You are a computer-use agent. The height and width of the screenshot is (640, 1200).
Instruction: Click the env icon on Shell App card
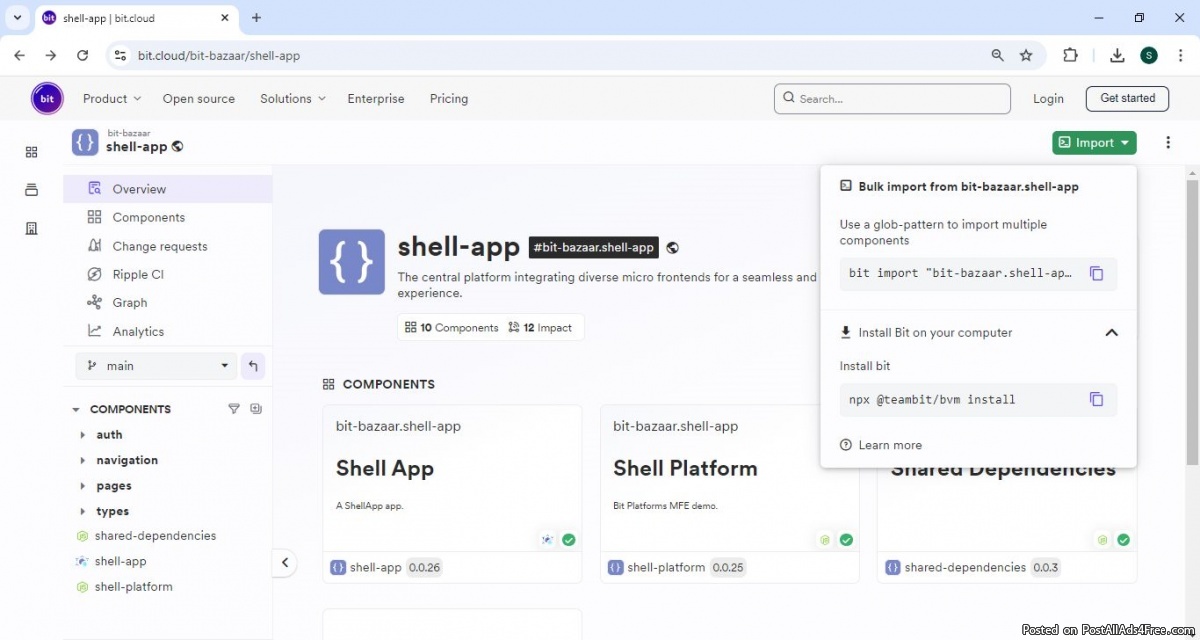point(547,540)
